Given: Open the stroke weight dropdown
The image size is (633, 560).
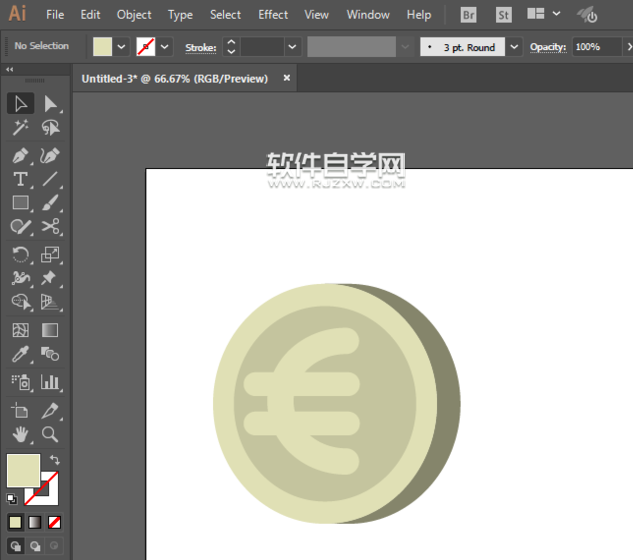Looking at the screenshot, I should 292,47.
